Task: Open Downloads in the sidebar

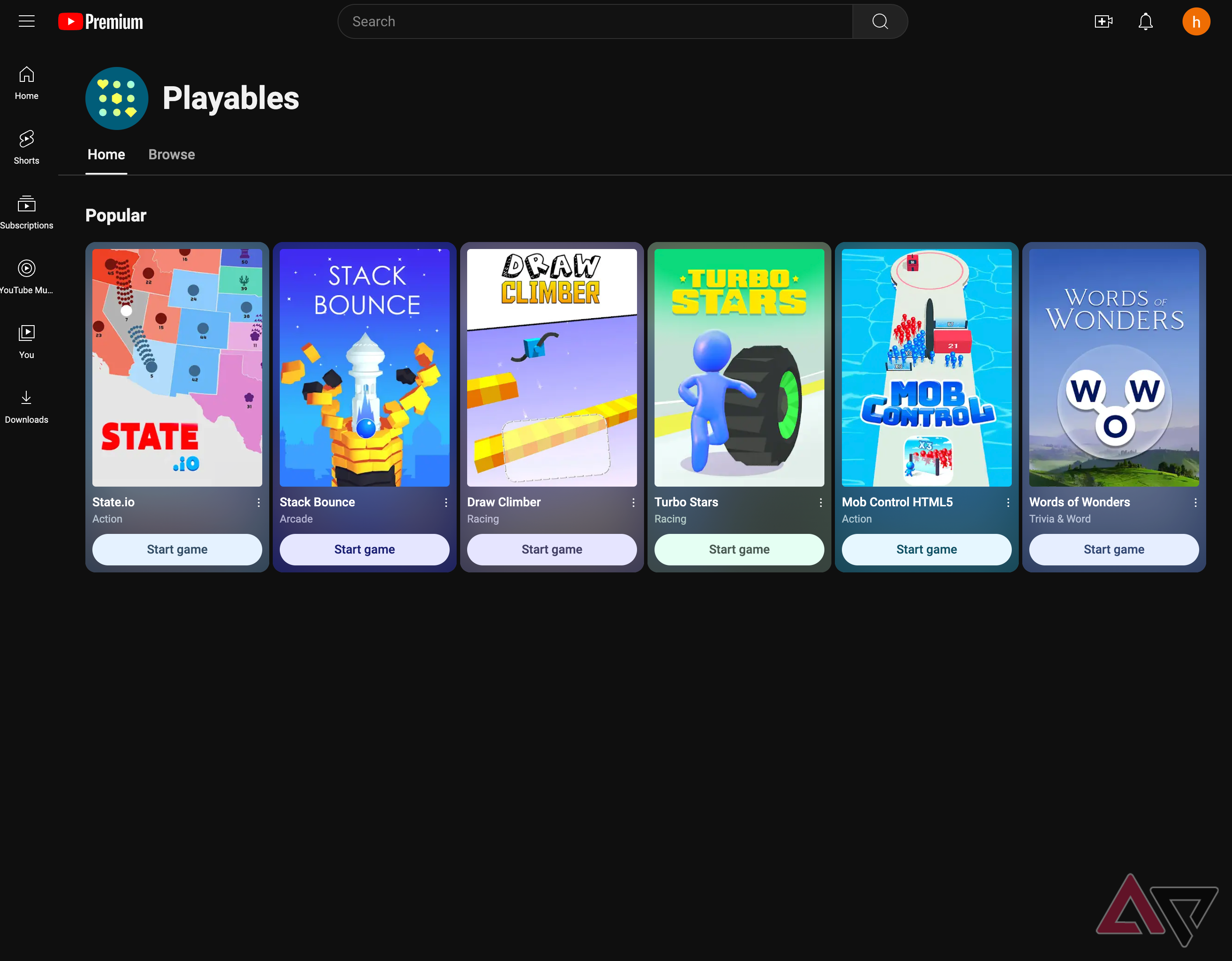Action: click(27, 407)
